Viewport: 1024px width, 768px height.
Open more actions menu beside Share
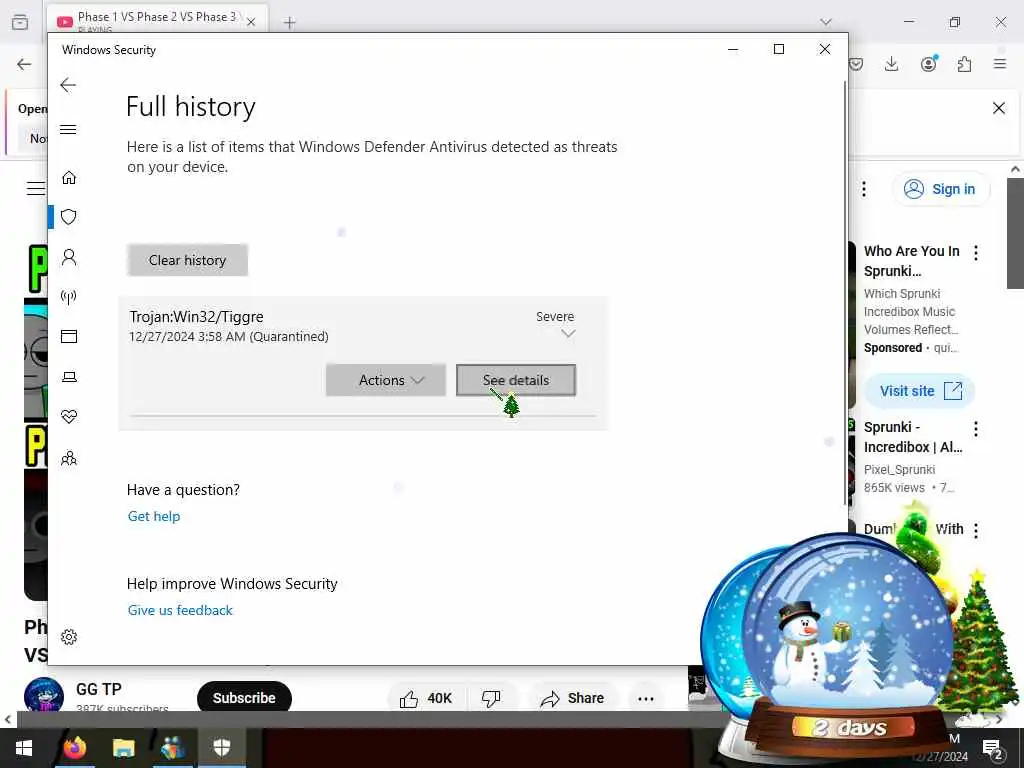(646, 699)
